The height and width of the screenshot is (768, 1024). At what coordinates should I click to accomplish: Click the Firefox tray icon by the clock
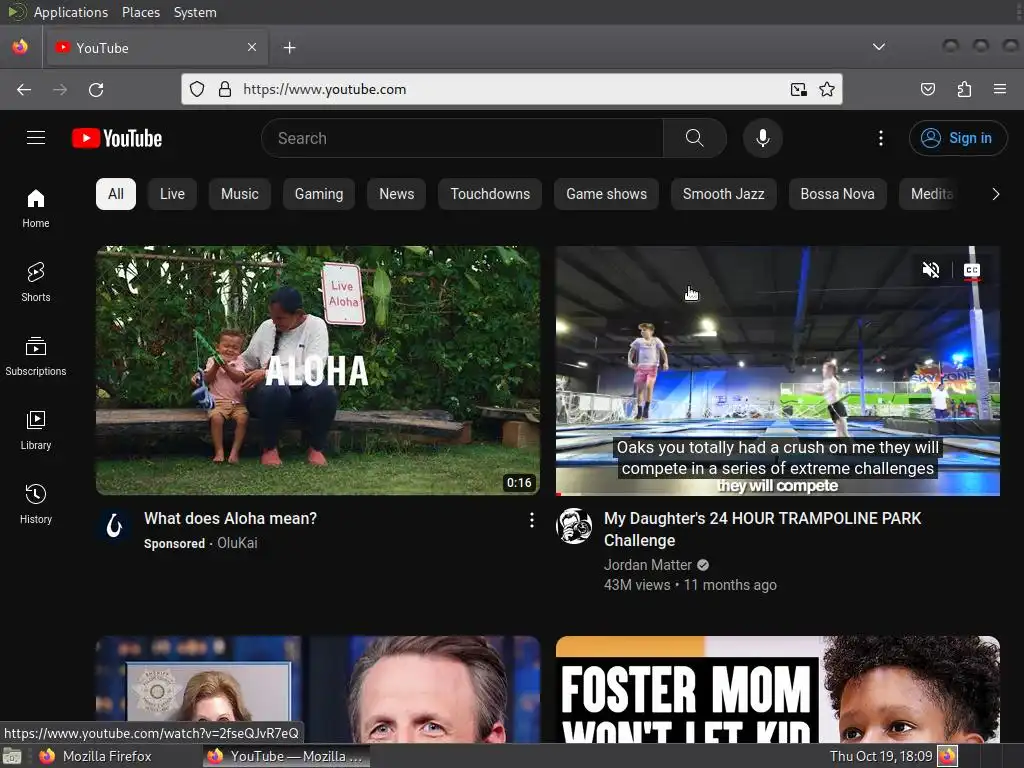[x=947, y=756]
